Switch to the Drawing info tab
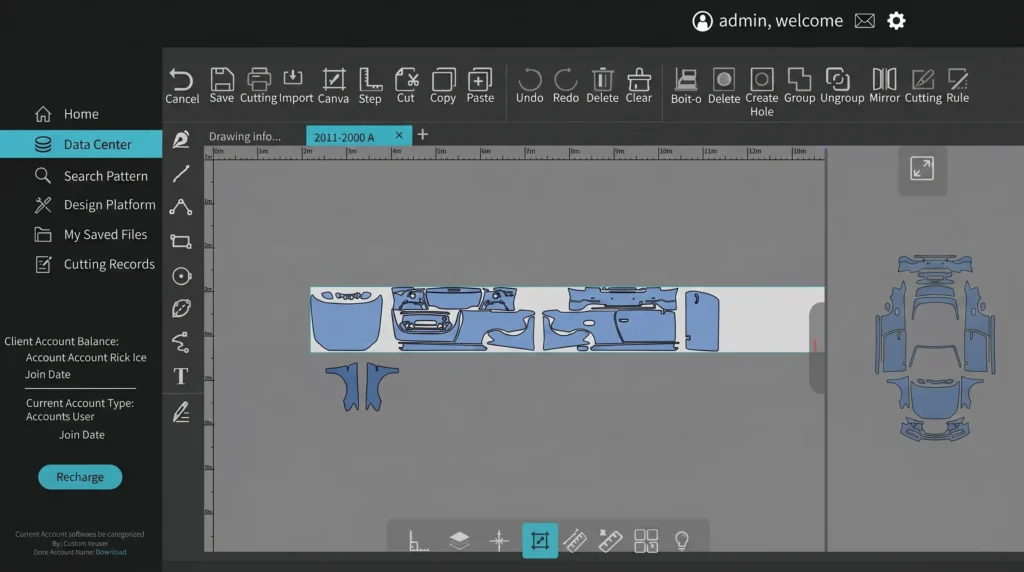The height and width of the screenshot is (572, 1024). click(245, 136)
